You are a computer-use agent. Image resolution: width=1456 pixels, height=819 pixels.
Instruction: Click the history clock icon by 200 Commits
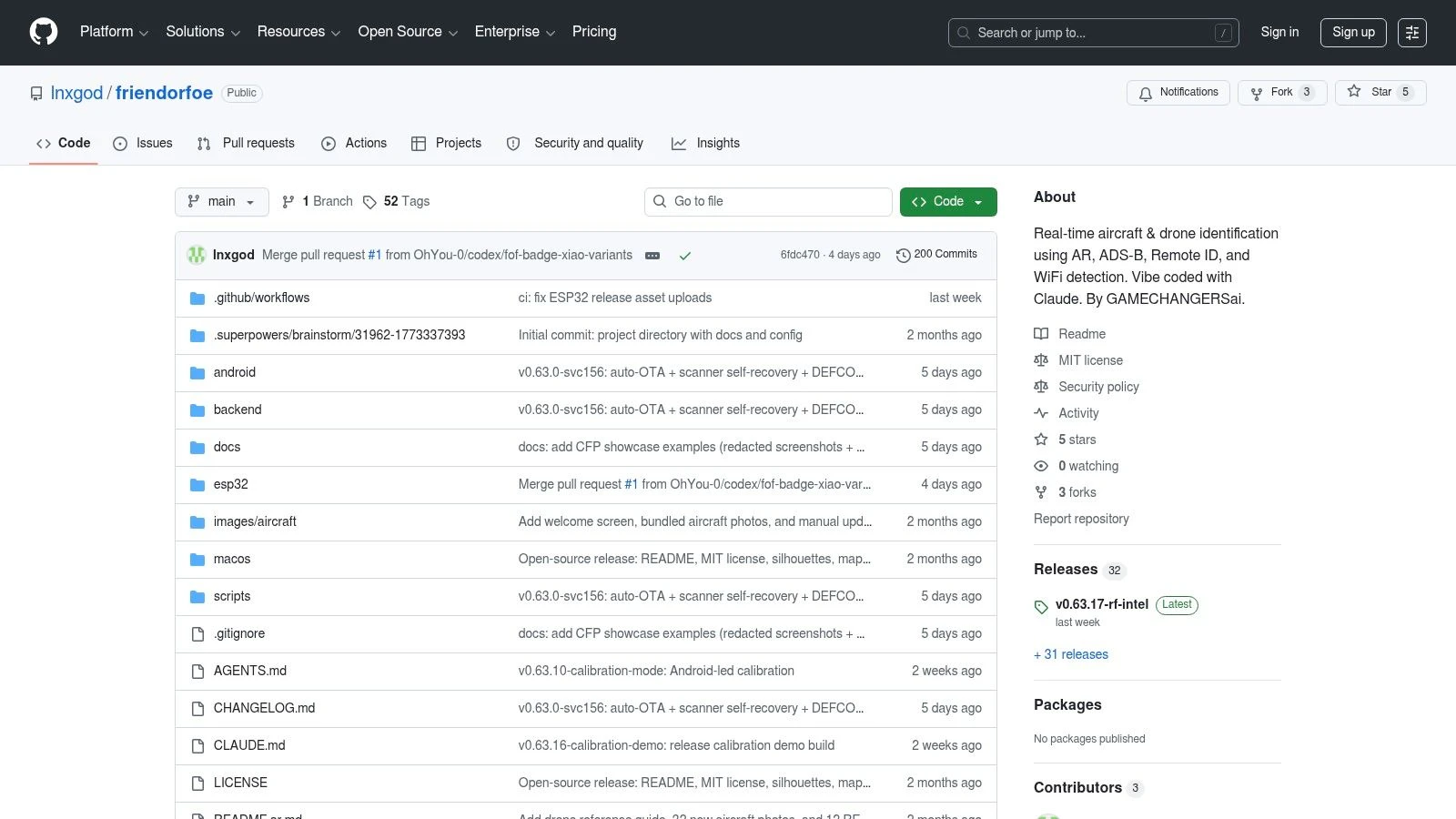[x=904, y=256]
